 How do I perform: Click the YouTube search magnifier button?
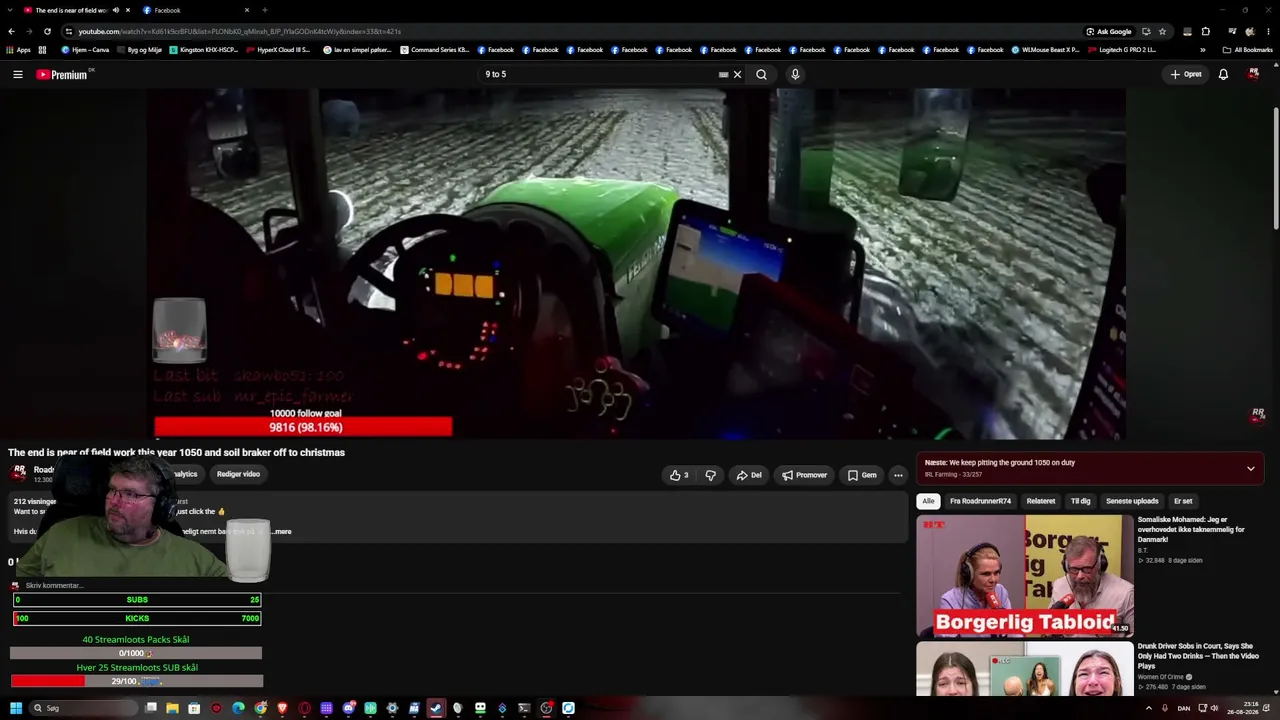pos(761,74)
